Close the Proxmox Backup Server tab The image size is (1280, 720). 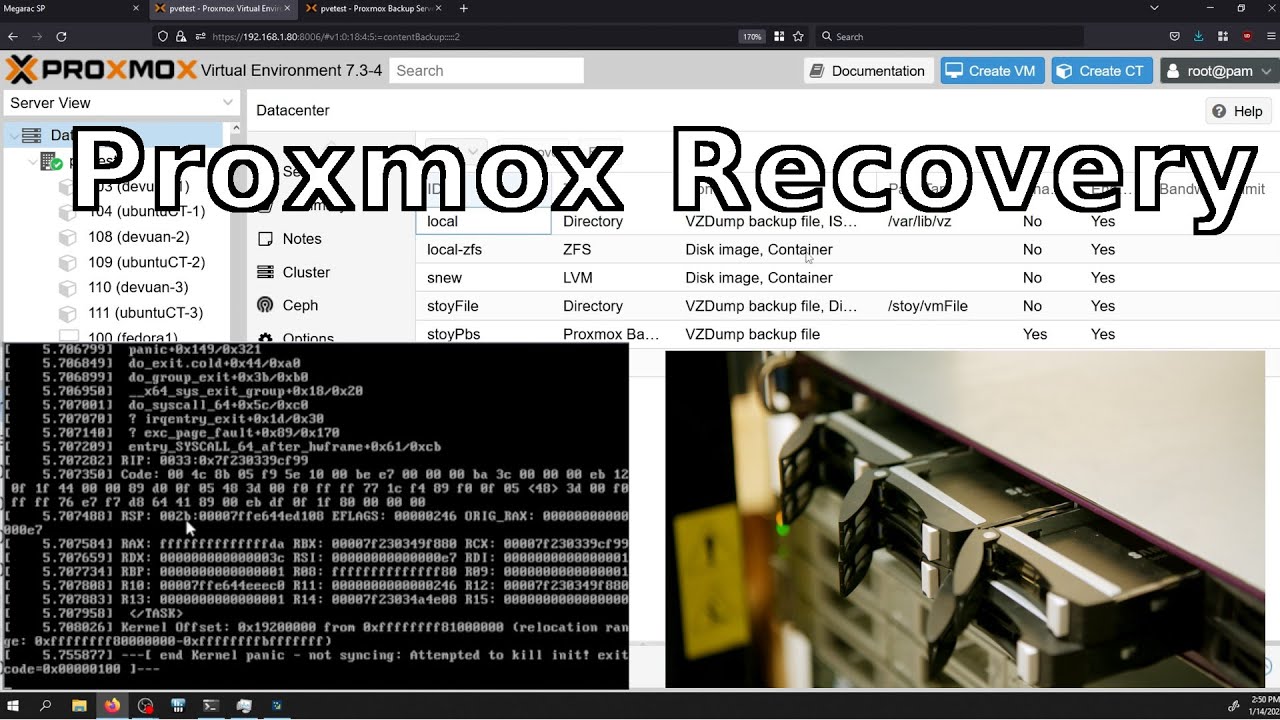click(436, 8)
